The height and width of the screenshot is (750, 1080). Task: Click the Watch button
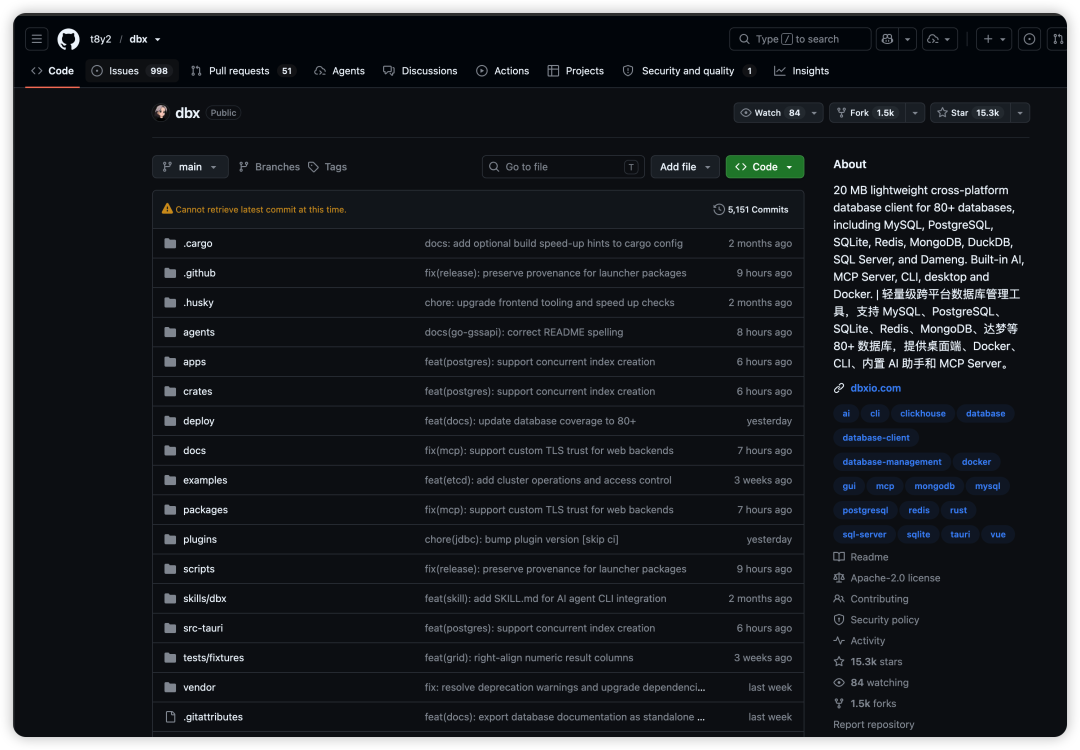pos(770,113)
